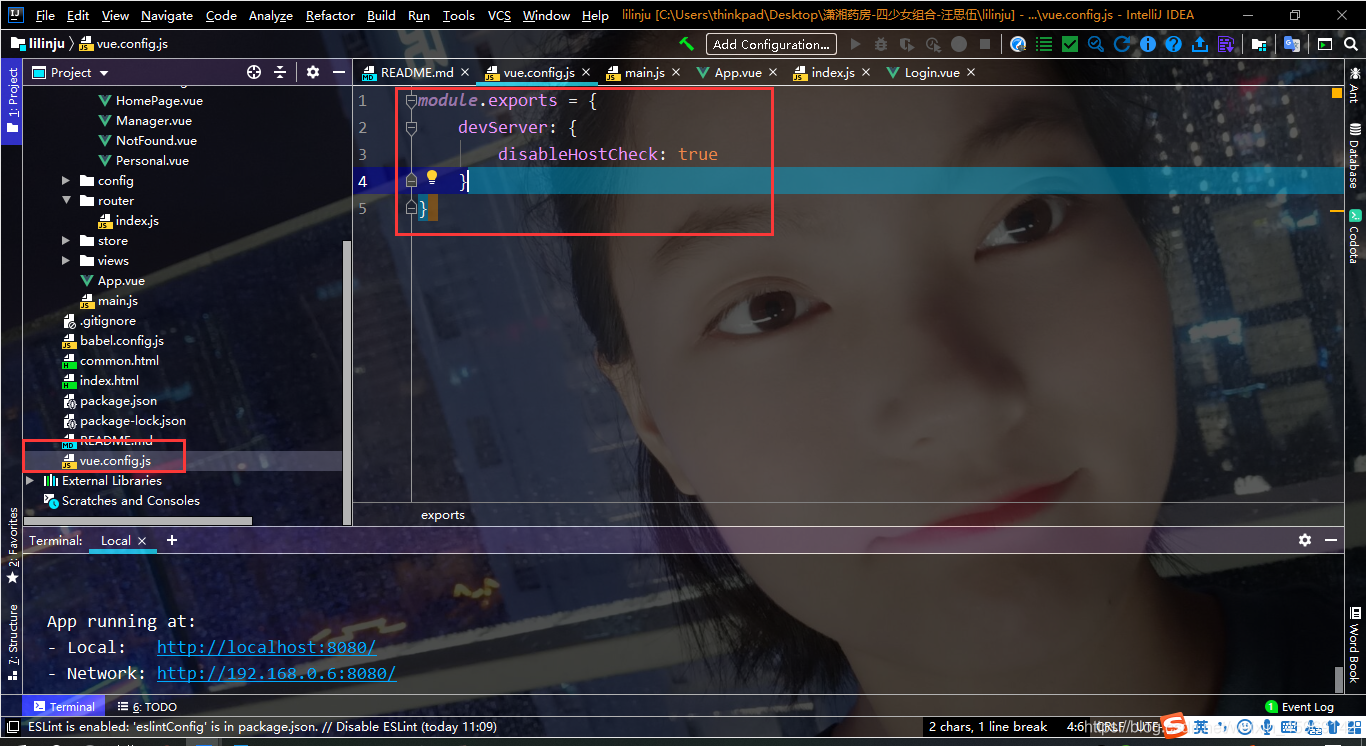Screen dimensions: 1366x746
Task: Toggle the Word Book tool window
Action: 1355,646
